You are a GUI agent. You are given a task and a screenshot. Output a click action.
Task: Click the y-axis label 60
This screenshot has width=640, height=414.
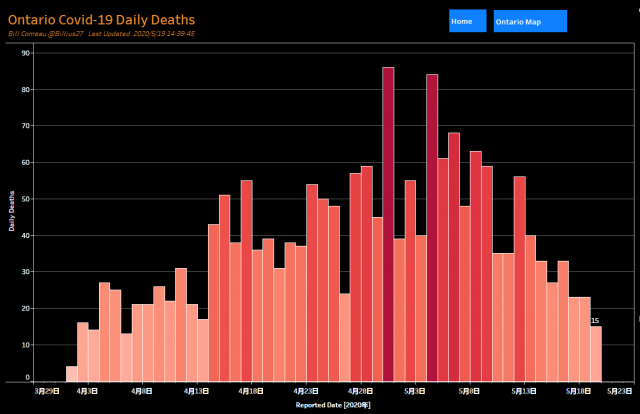click(26, 162)
